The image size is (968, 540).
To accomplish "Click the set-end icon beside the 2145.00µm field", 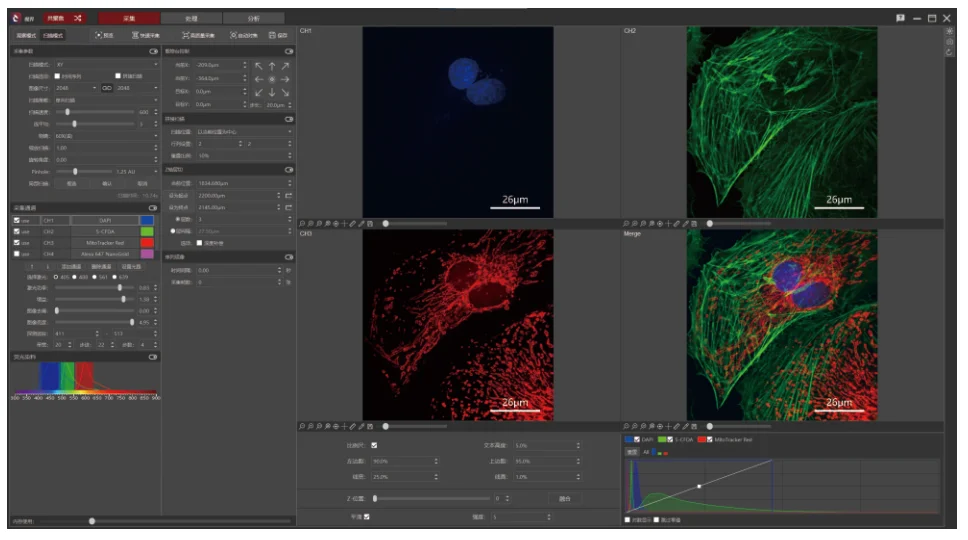I will click(288, 207).
